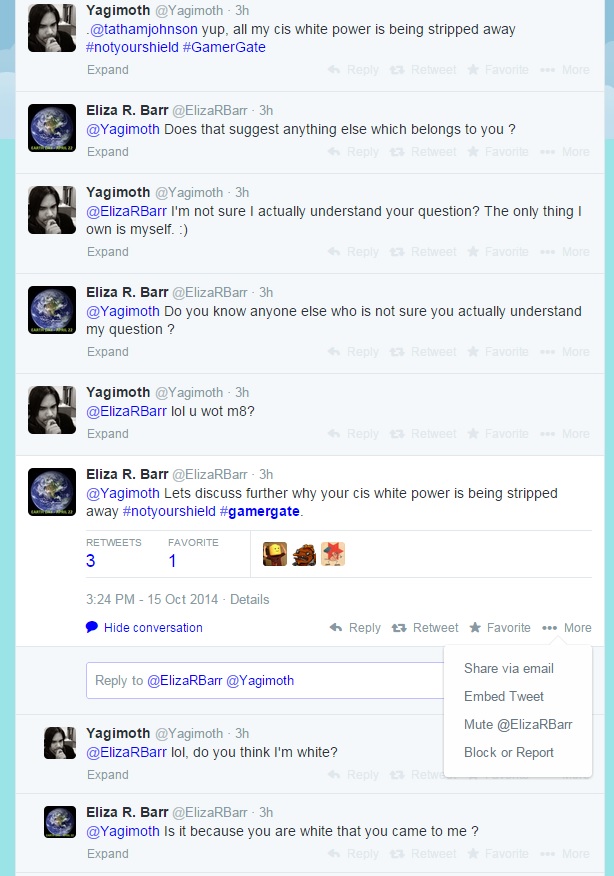Select Block or Report menu entry
The width and height of the screenshot is (614, 876).
tap(508, 753)
